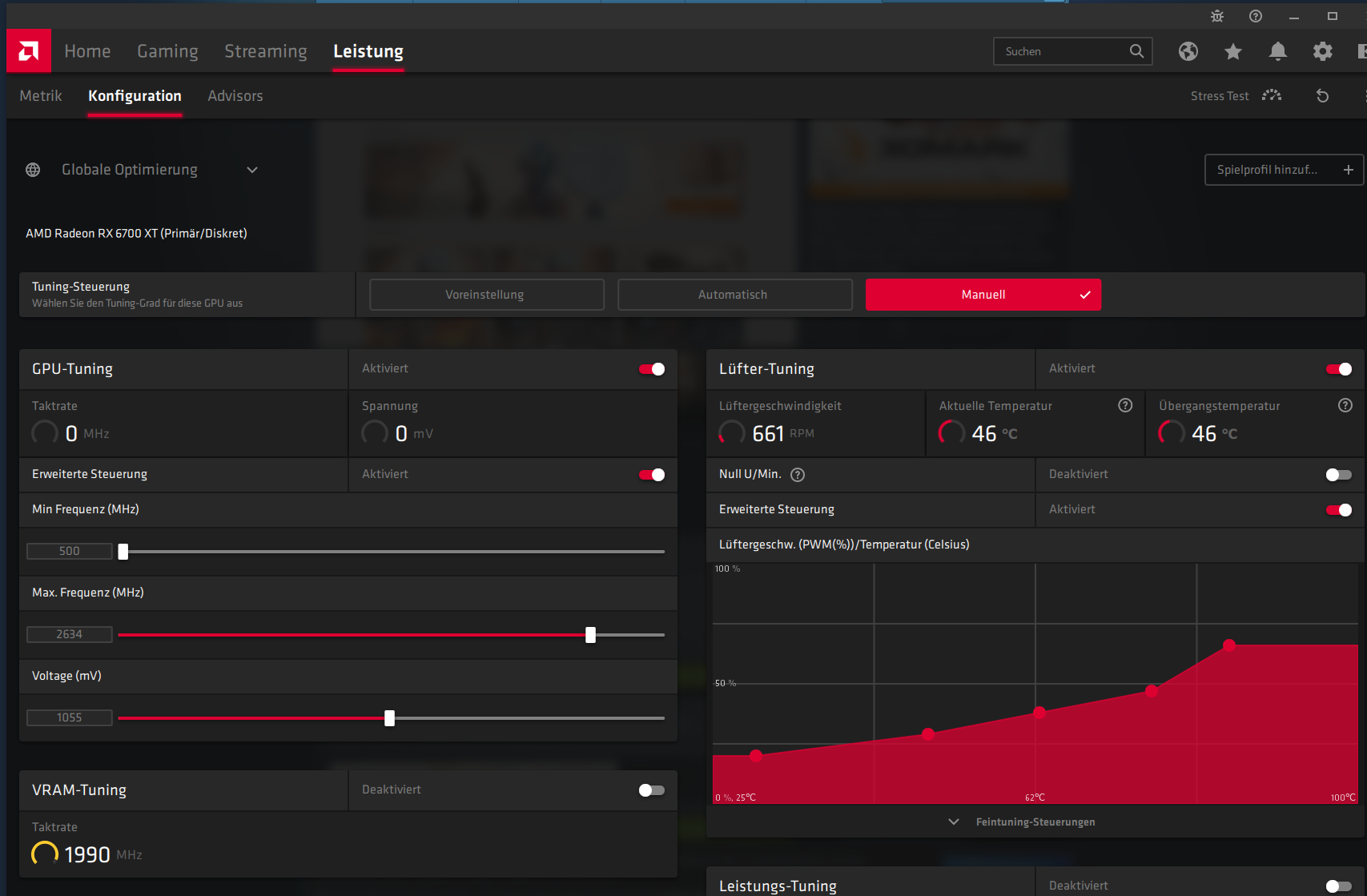
Task: Click the Stress Test label
Action: [1220, 96]
